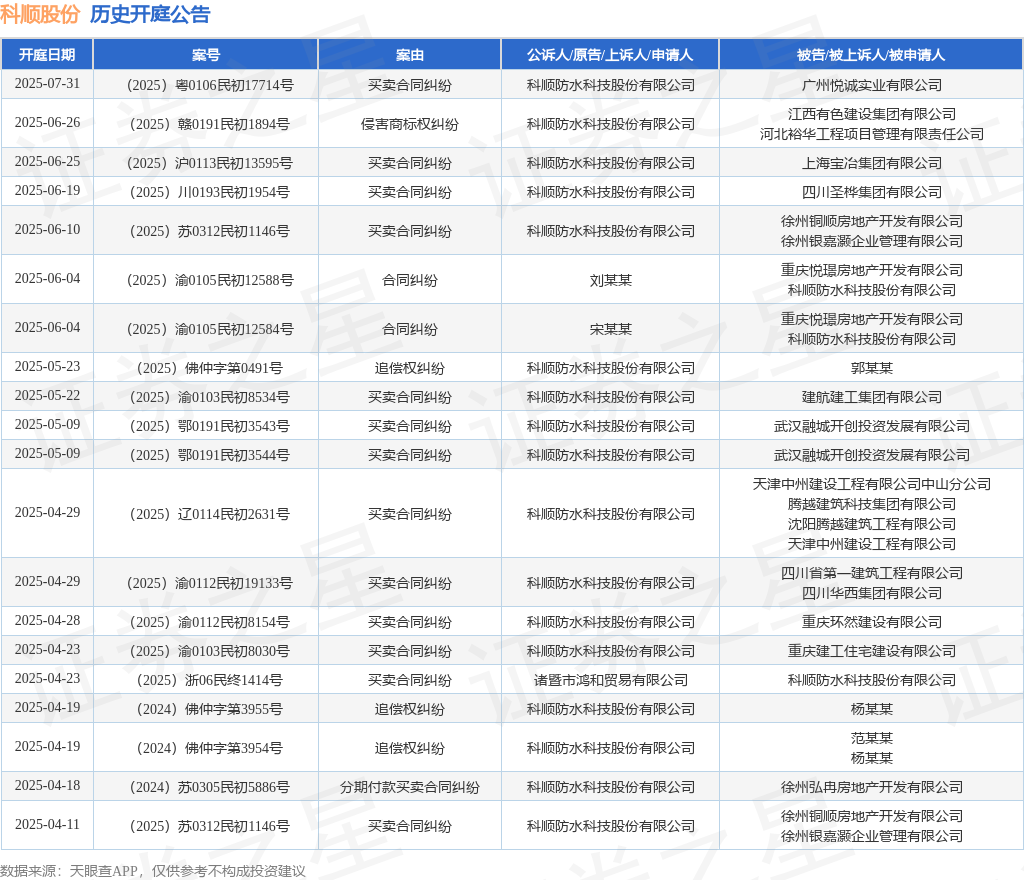1024x880 pixels.
Task: Click the date 2025-07-31
Action: 47,84
